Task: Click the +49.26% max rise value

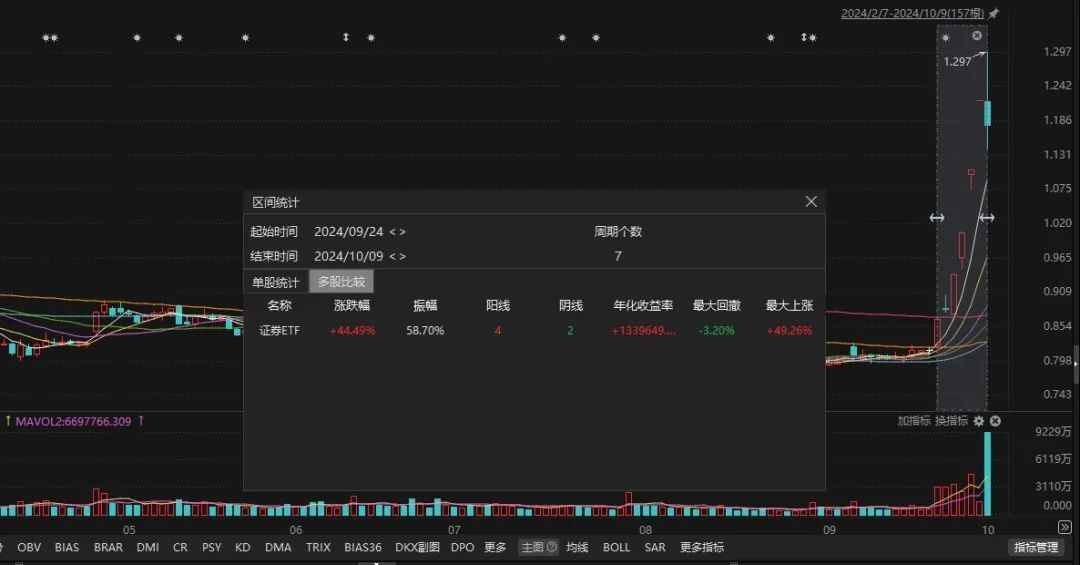Action: pyautogui.click(x=789, y=331)
